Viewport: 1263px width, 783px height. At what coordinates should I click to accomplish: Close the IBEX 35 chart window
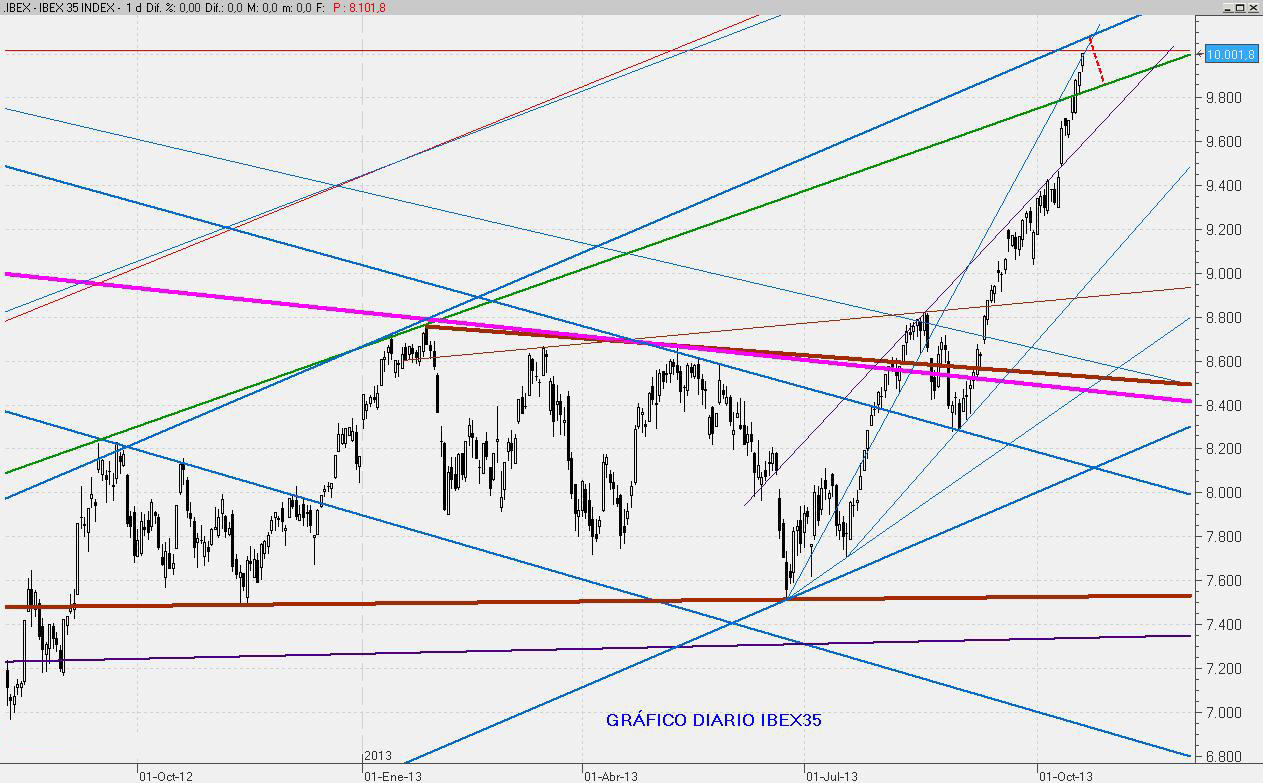point(1254,7)
